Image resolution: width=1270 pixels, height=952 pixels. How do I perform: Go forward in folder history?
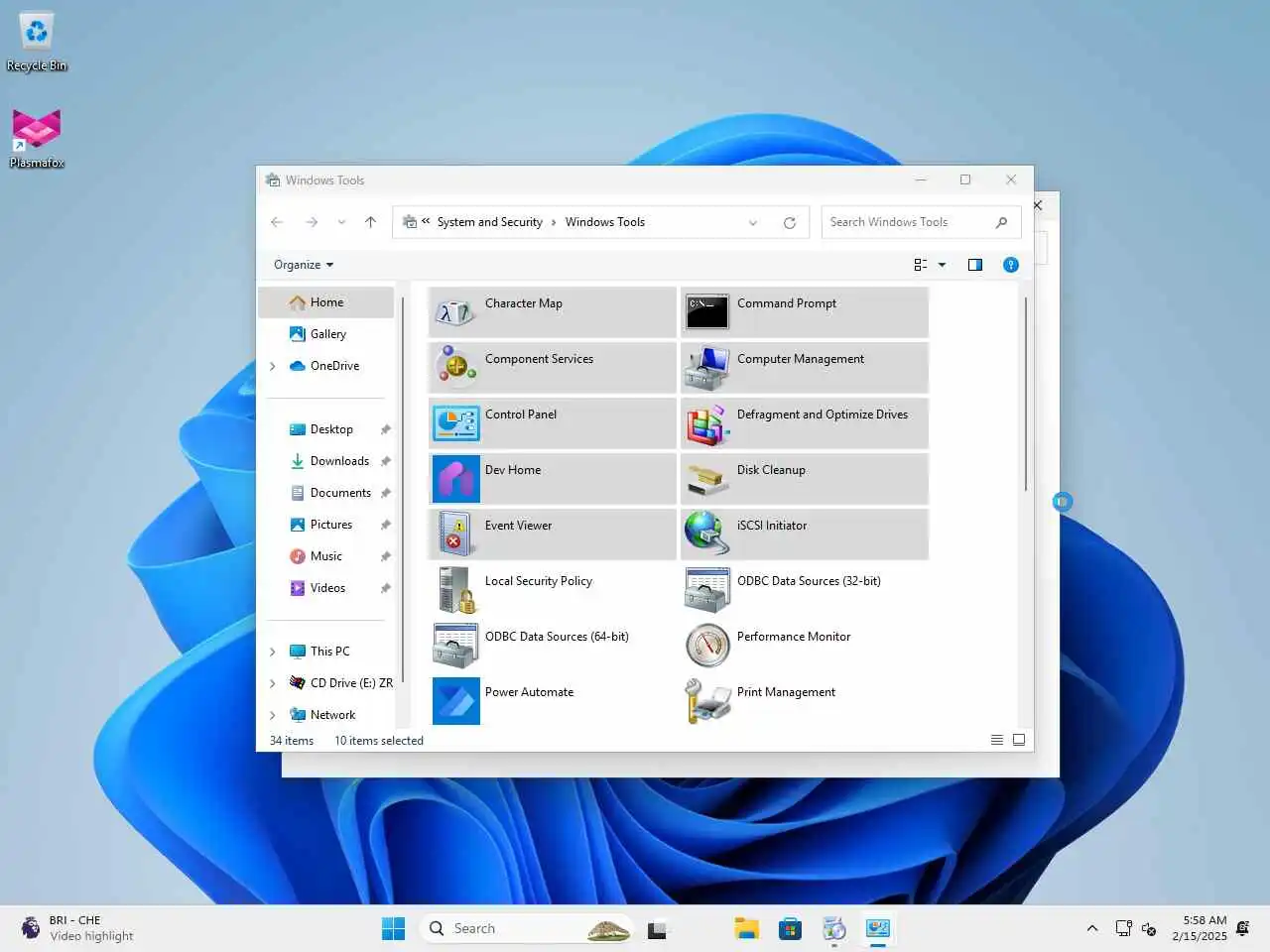pyautogui.click(x=312, y=222)
